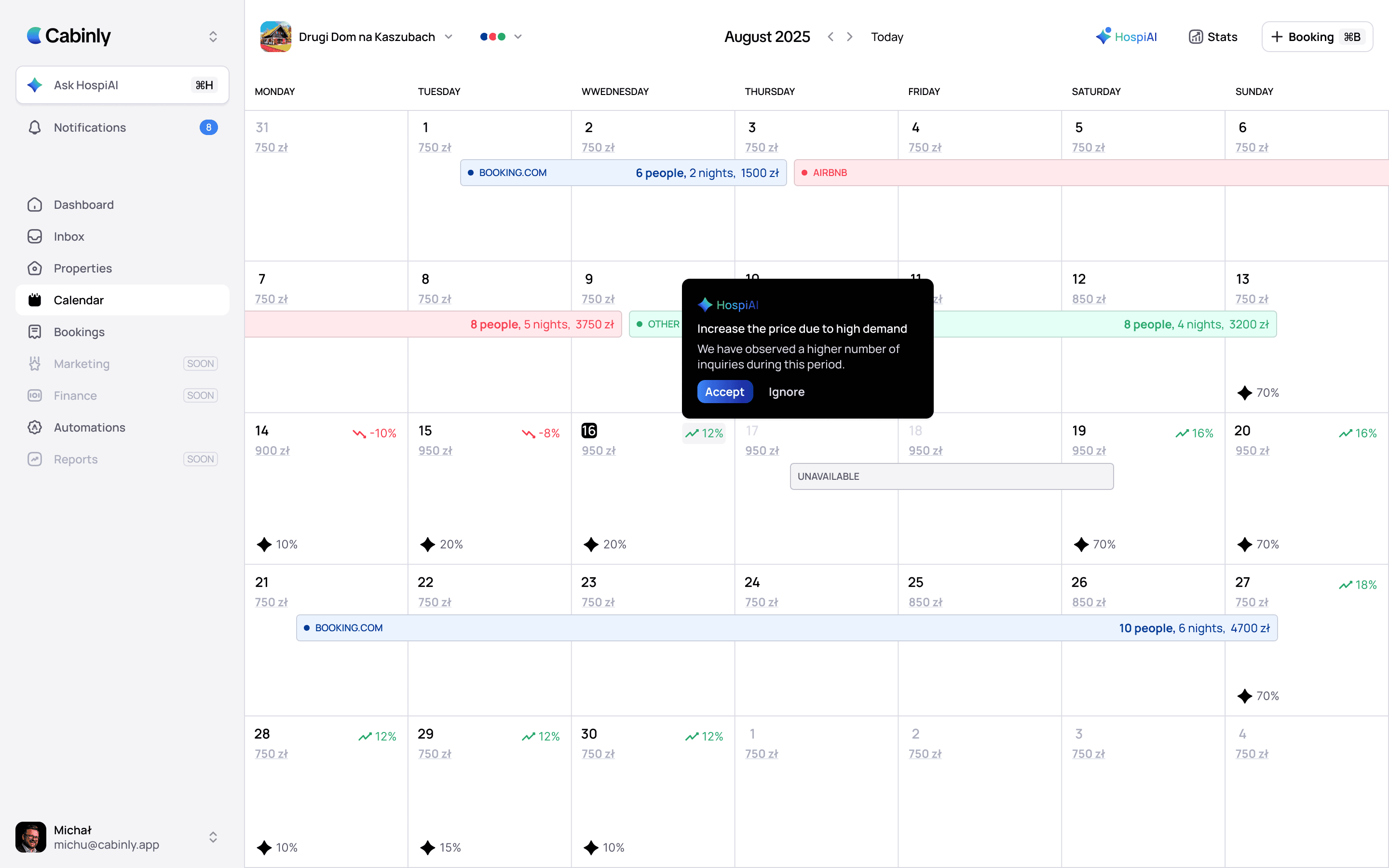Select Calendar in the sidebar

(x=79, y=300)
